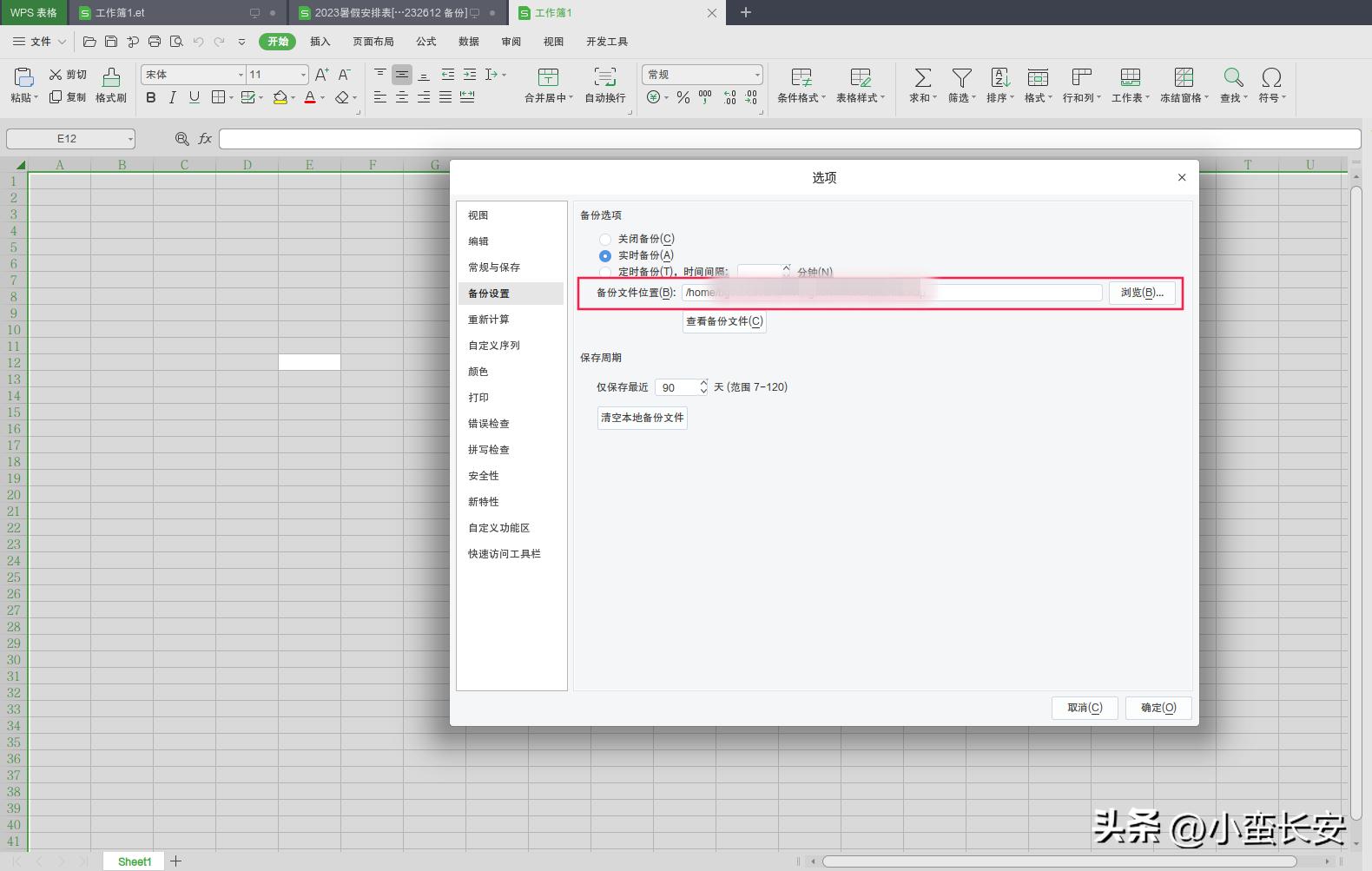Viewport: 1372px width, 871px height.
Task: Click the AutoSum icon
Action: pyautogui.click(x=922, y=78)
